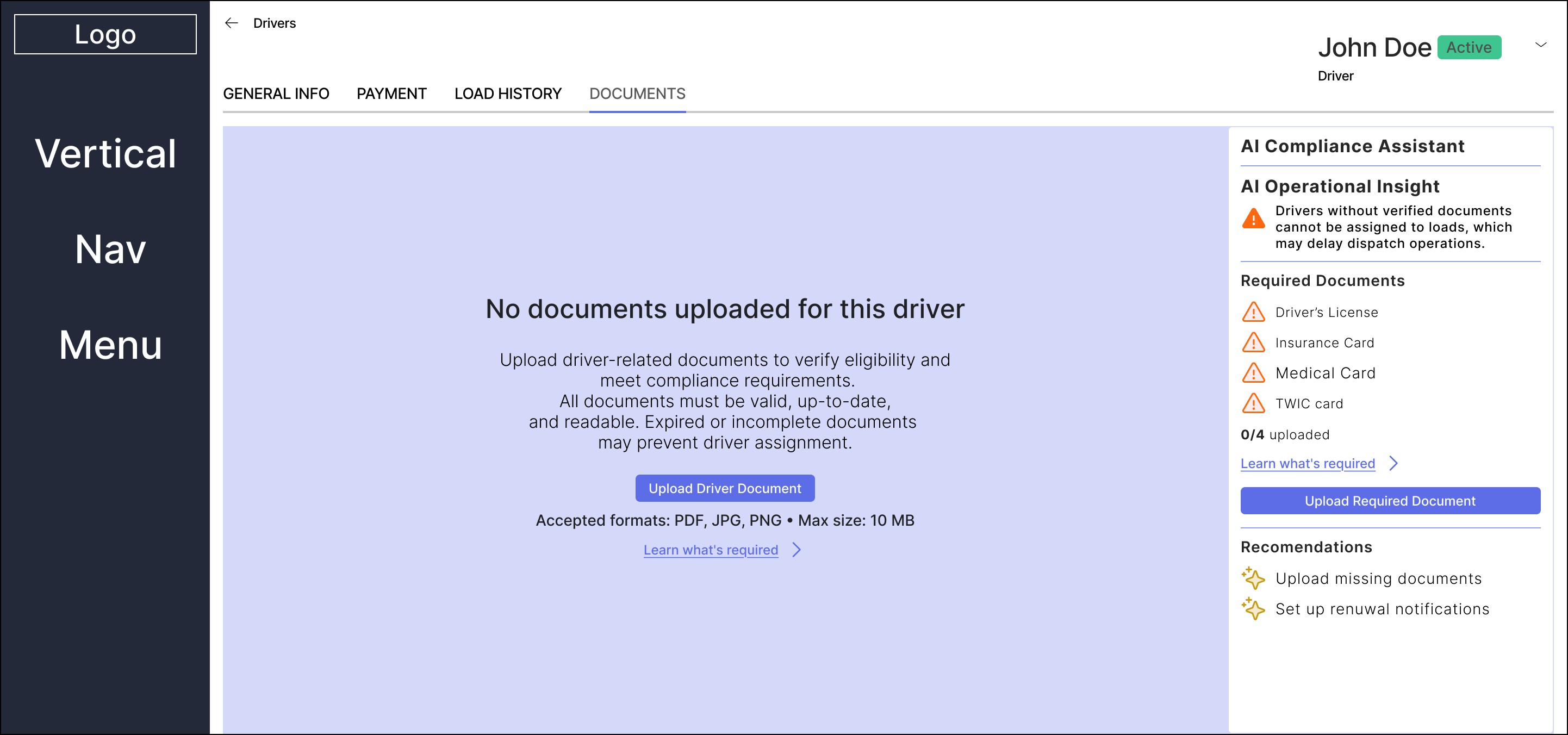Click chevron after sidebar Learn what's required
The height and width of the screenshot is (735, 1568).
pos(1394,464)
